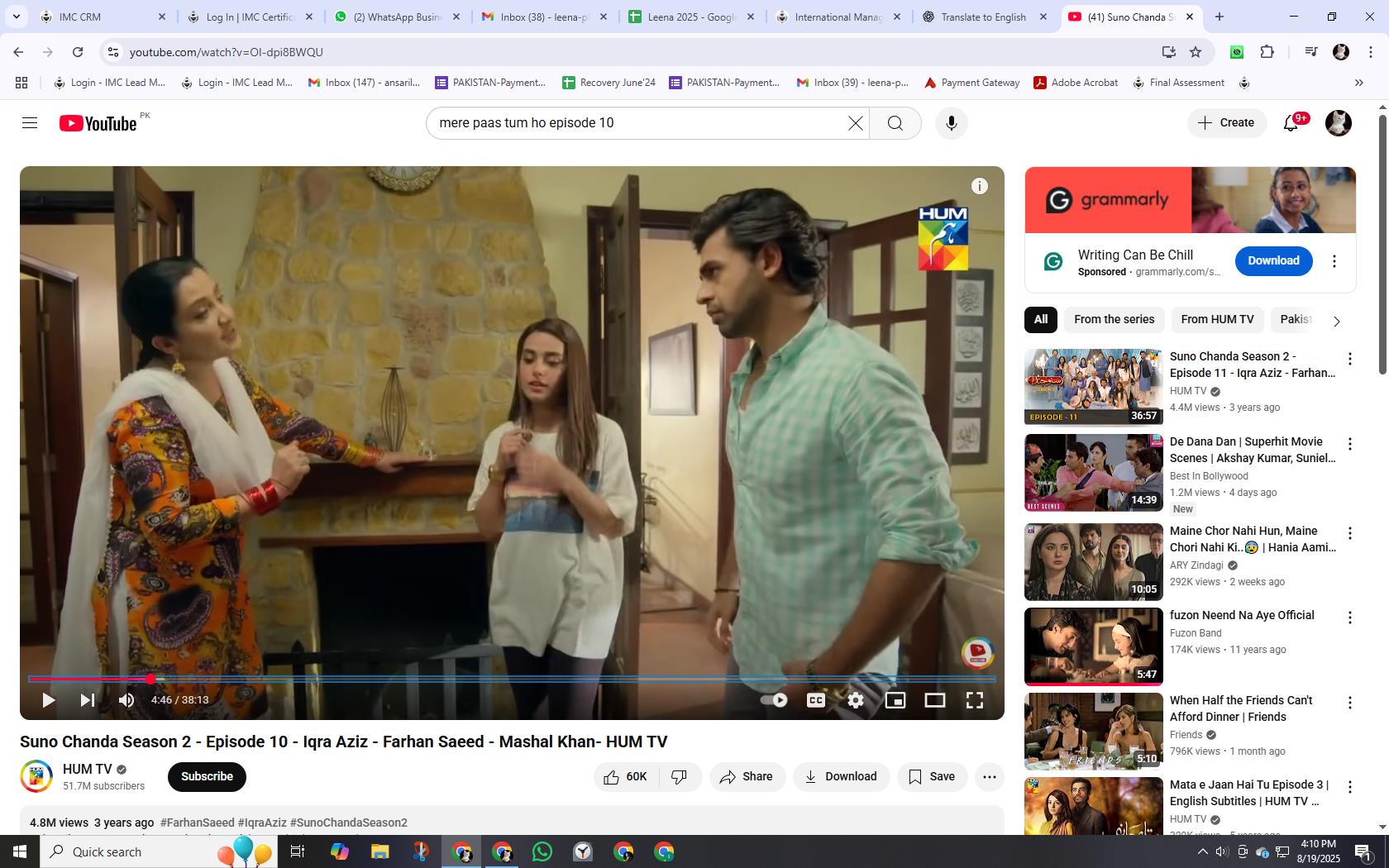Viewport: 1389px width, 868px height.
Task: Seek along the video progress bar
Action: 512,679
